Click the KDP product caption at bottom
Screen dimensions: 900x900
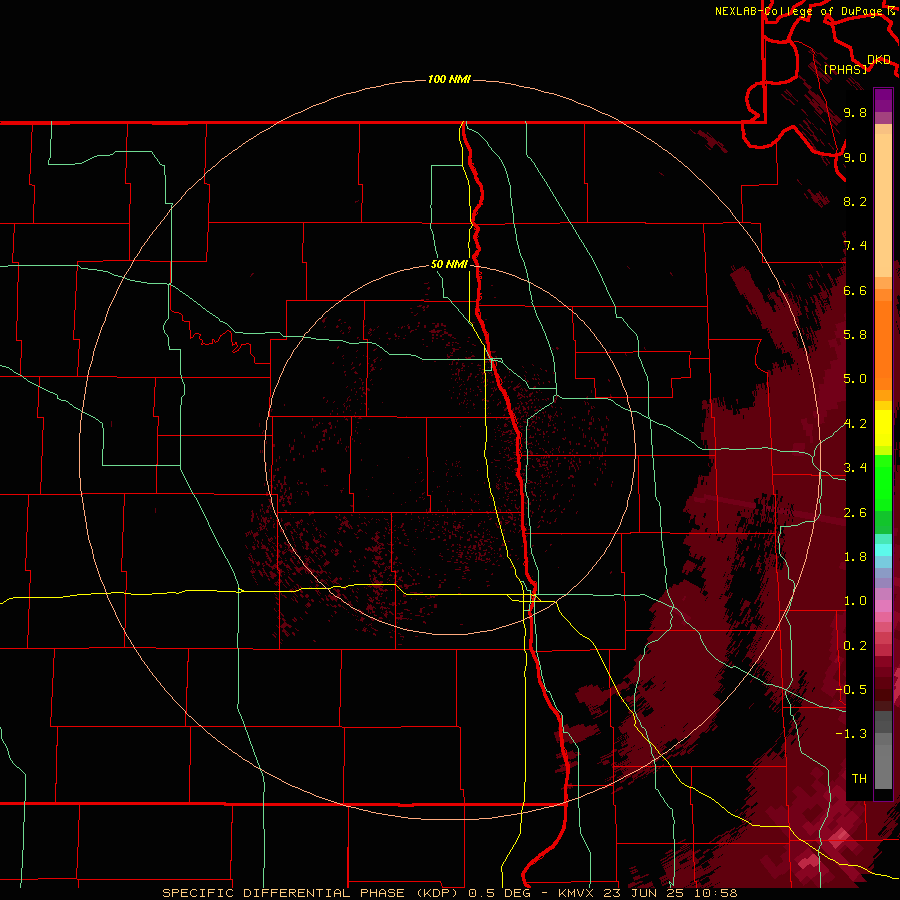[449, 893]
